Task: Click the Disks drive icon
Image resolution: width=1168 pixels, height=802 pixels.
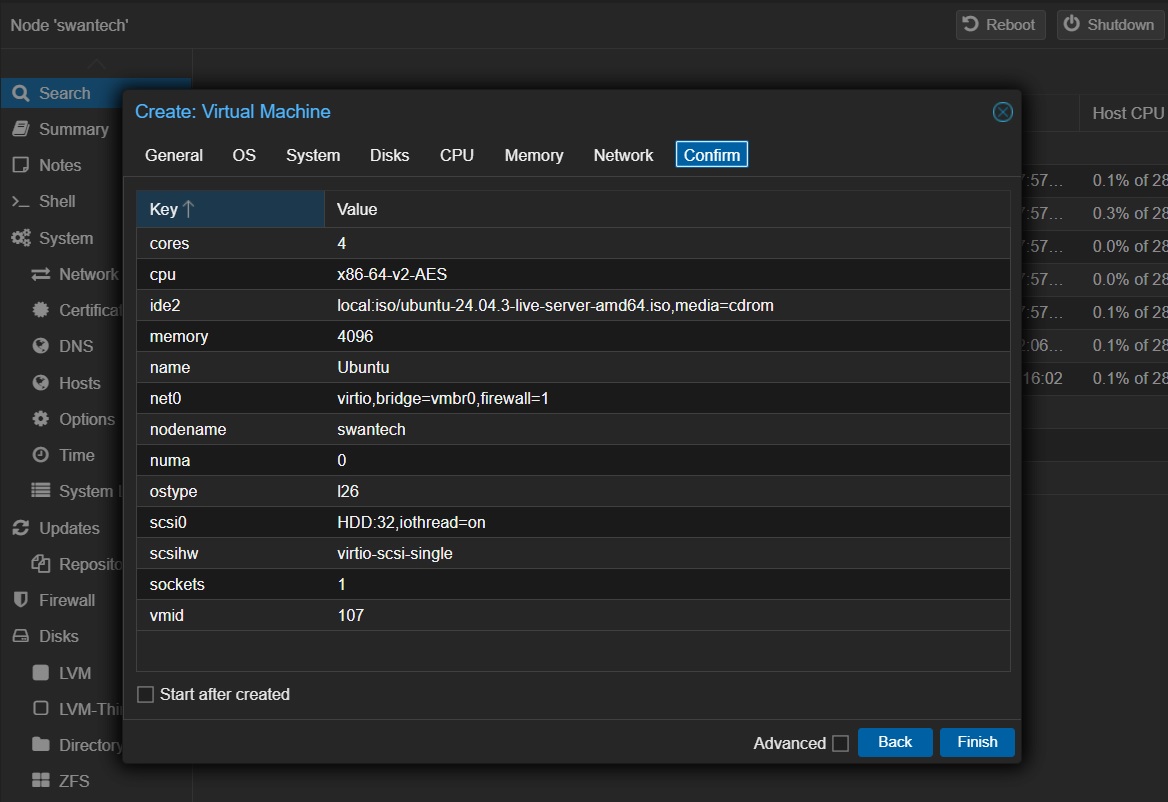Action: coord(21,636)
